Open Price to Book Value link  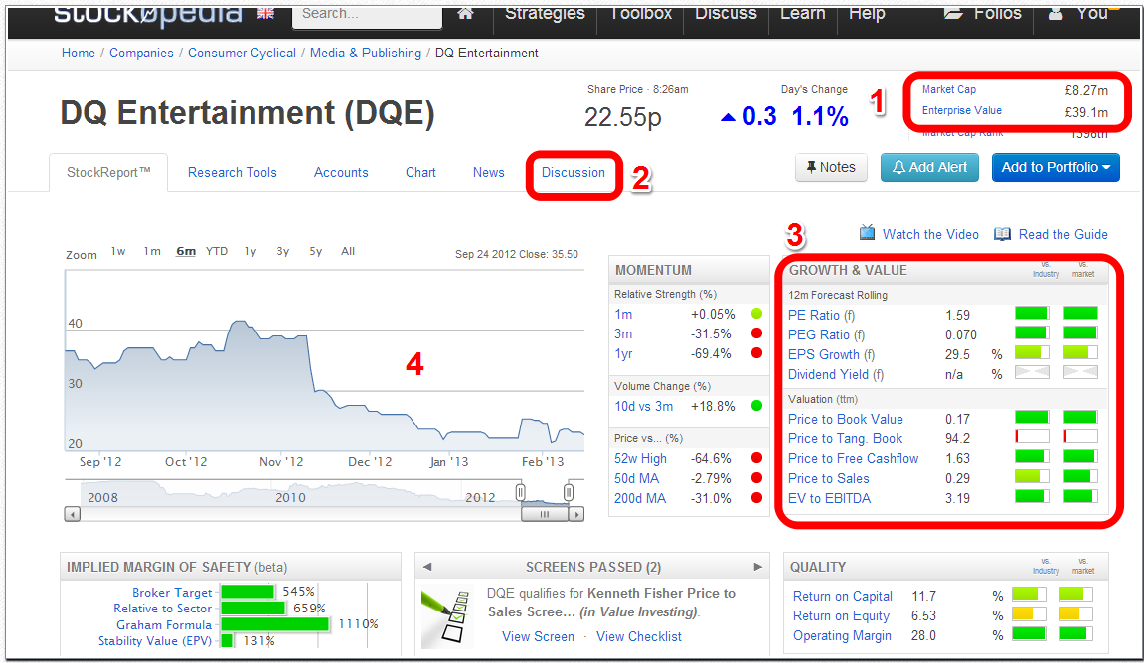tap(845, 419)
